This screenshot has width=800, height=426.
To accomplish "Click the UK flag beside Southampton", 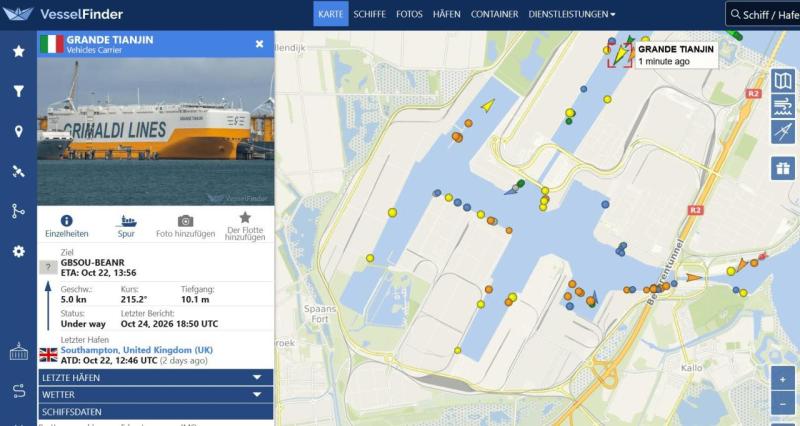I will click(x=48, y=355).
